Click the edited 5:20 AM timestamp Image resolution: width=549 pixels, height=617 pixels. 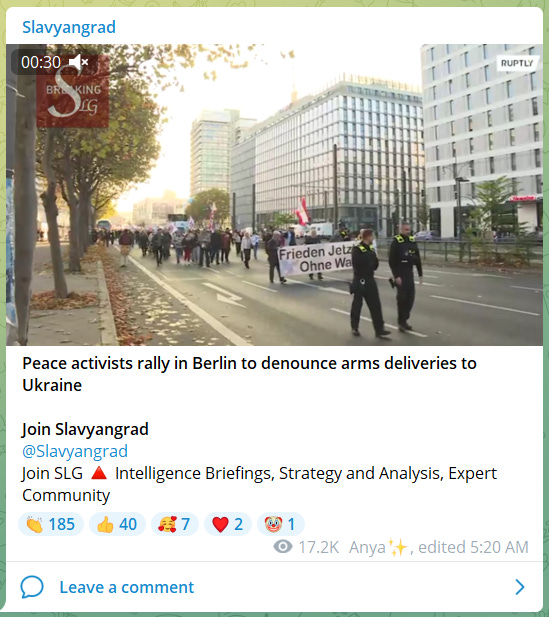pyautogui.click(x=473, y=547)
